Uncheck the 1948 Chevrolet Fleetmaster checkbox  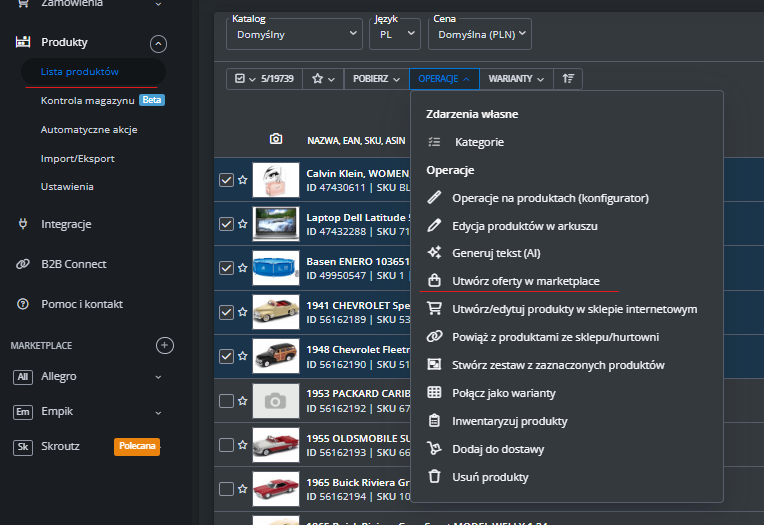coord(226,355)
